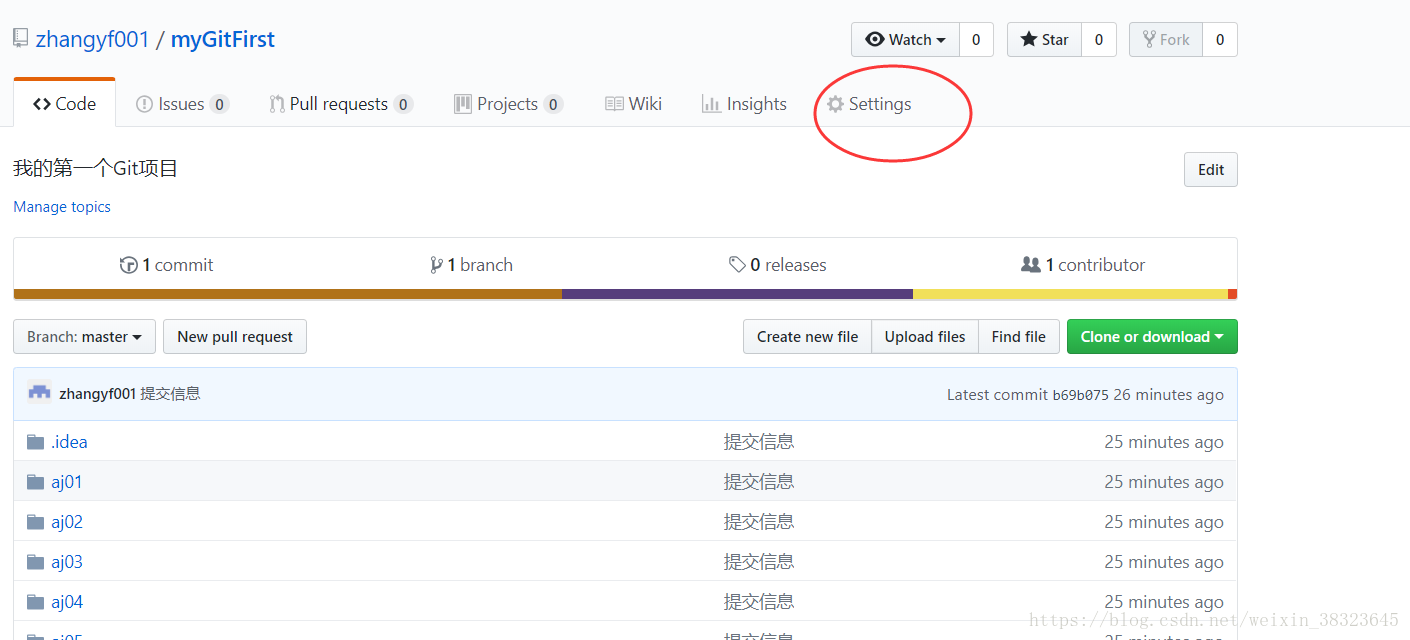
Task: Click the folder icon for aj01
Action: [x=36, y=482]
